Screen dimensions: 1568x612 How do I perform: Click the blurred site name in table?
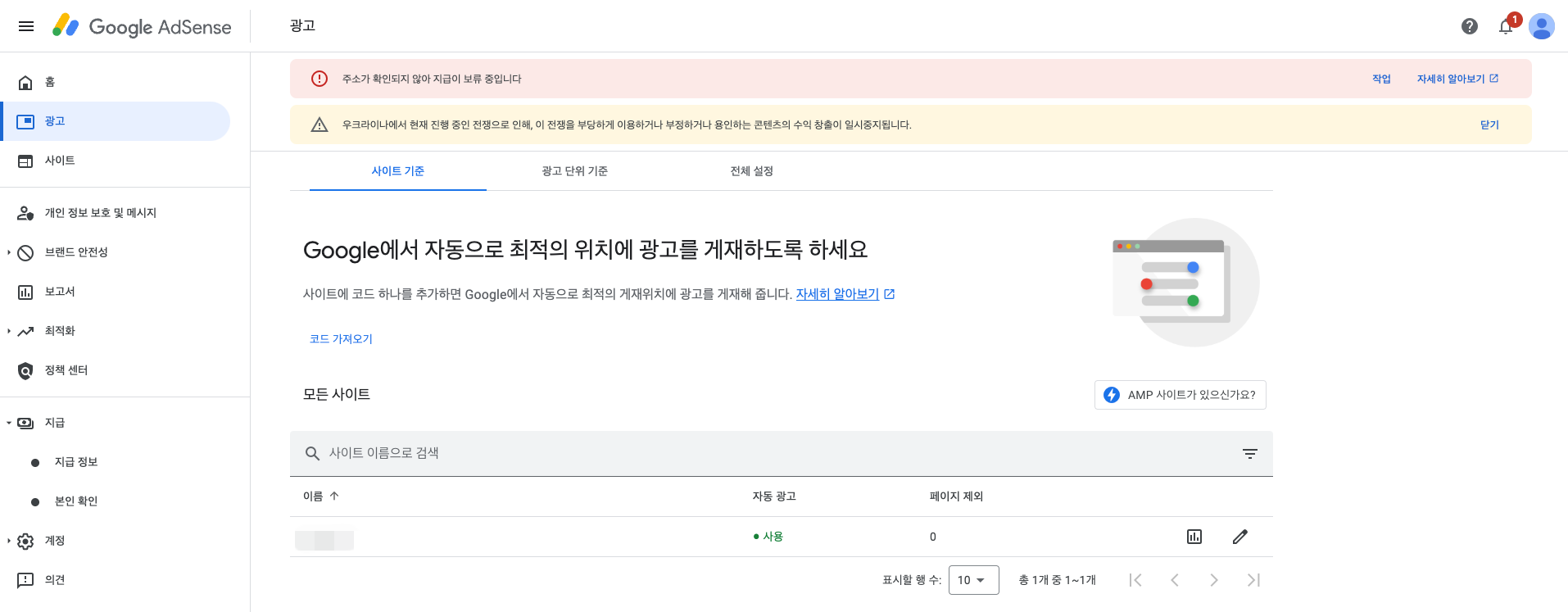point(324,541)
